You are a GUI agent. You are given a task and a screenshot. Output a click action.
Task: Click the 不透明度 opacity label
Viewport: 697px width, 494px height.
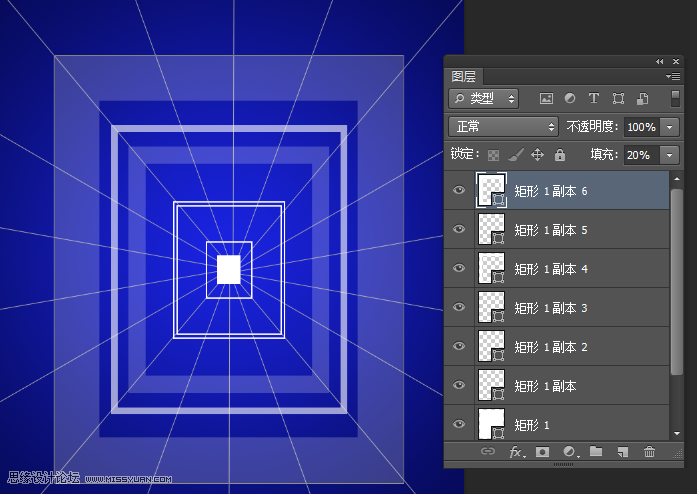click(593, 127)
